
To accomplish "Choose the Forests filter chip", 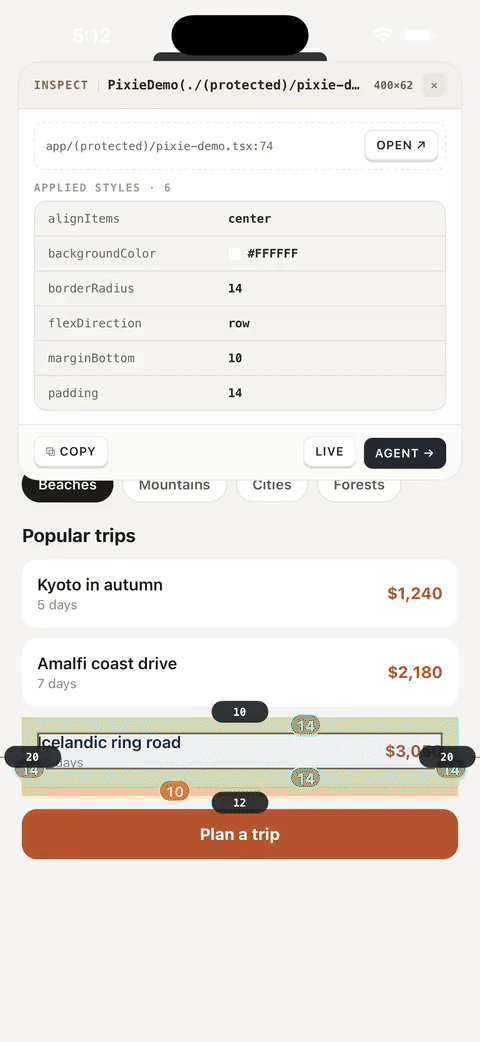I will [359, 485].
